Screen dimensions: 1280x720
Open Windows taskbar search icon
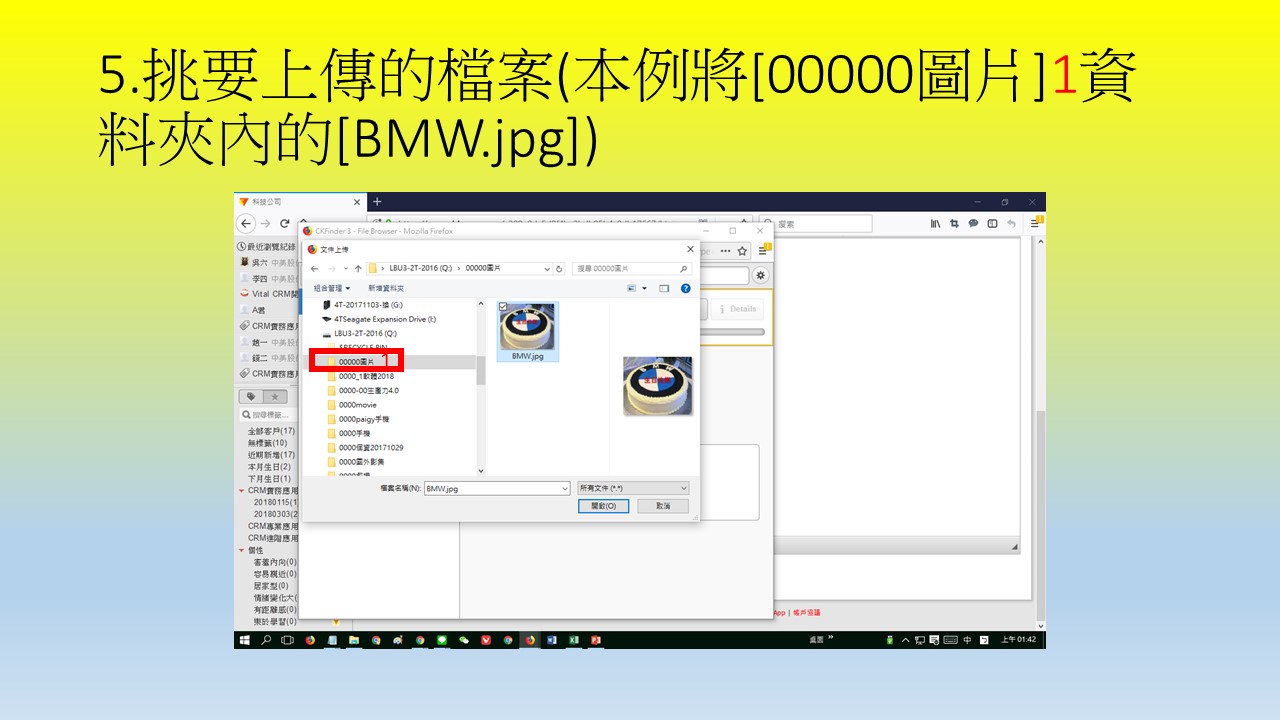[266, 640]
